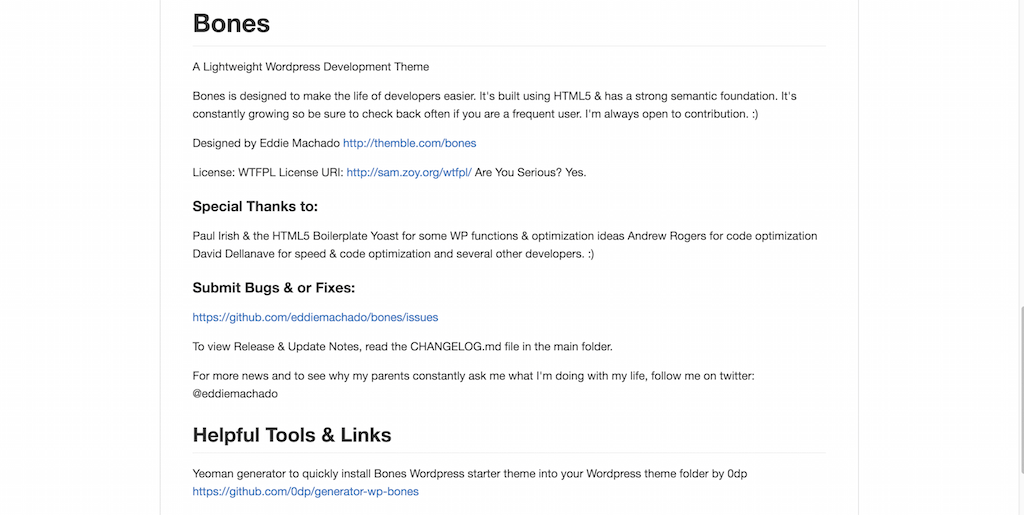Click the "Submit Bugs & or Fixes:" heading
This screenshot has height=515, width=1024.
click(274, 288)
